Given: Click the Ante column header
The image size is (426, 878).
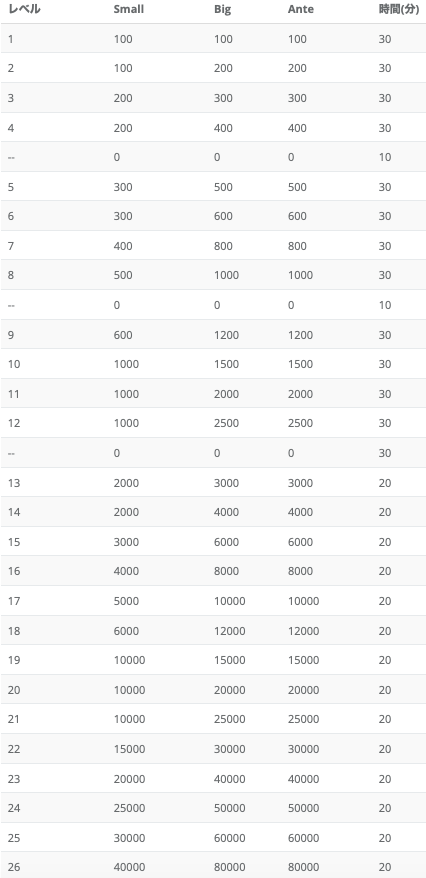Looking at the screenshot, I should 301,10.
